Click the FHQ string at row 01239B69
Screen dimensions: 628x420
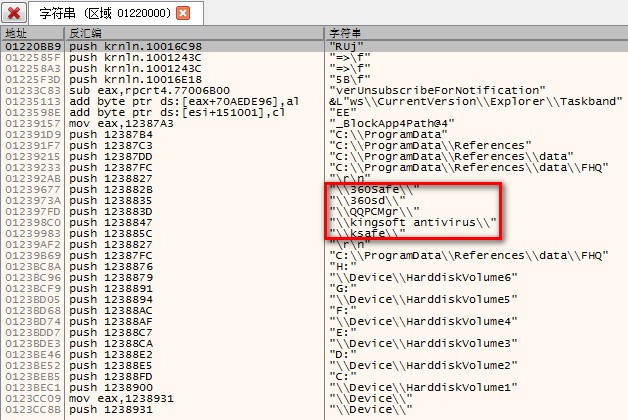tap(469, 255)
